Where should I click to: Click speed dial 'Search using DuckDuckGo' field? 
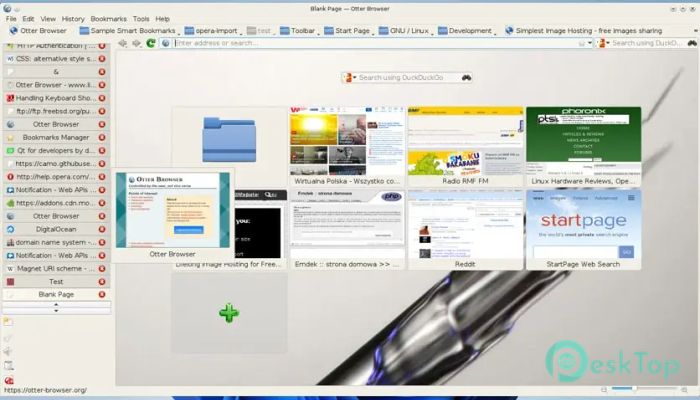(x=408, y=78)
